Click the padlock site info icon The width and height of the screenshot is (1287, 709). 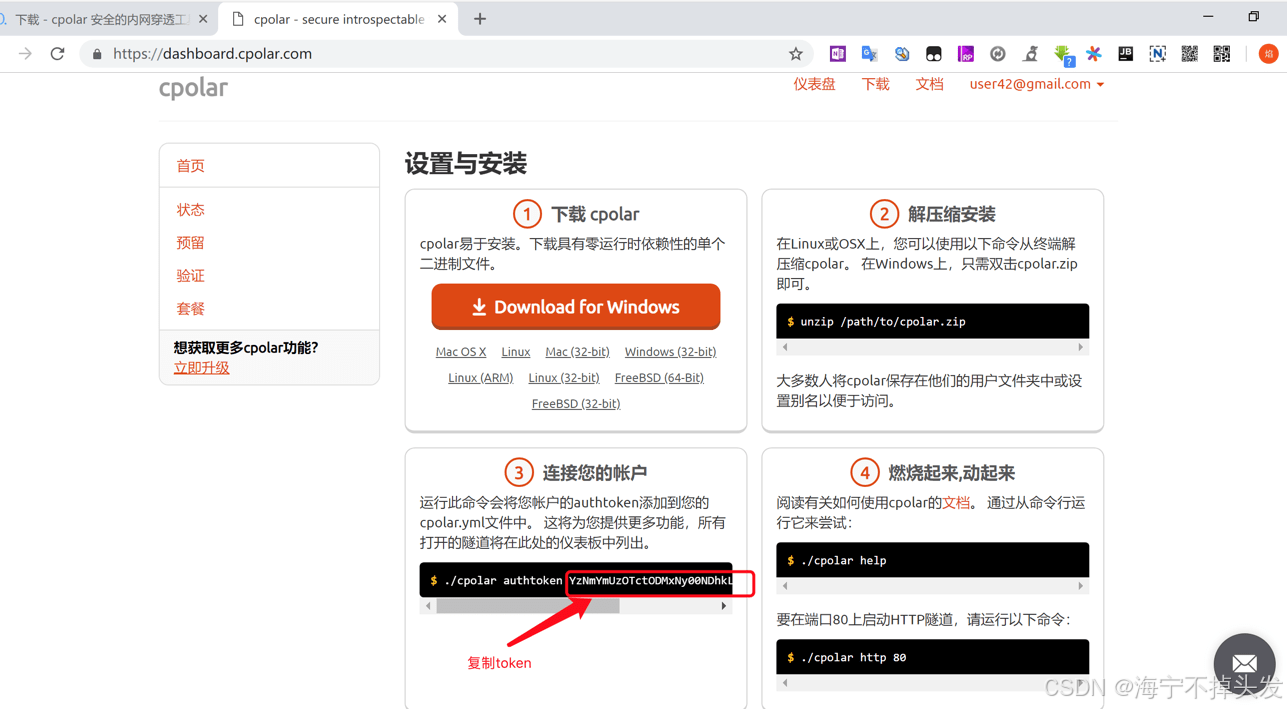click(x=97, y=54)
